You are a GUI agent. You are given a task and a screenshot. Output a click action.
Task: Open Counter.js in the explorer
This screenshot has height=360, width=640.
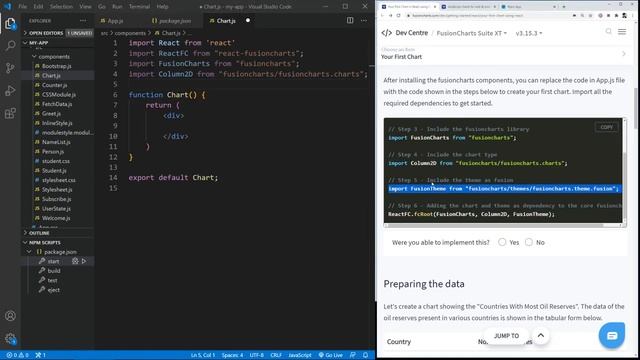[x=54, y=85]
